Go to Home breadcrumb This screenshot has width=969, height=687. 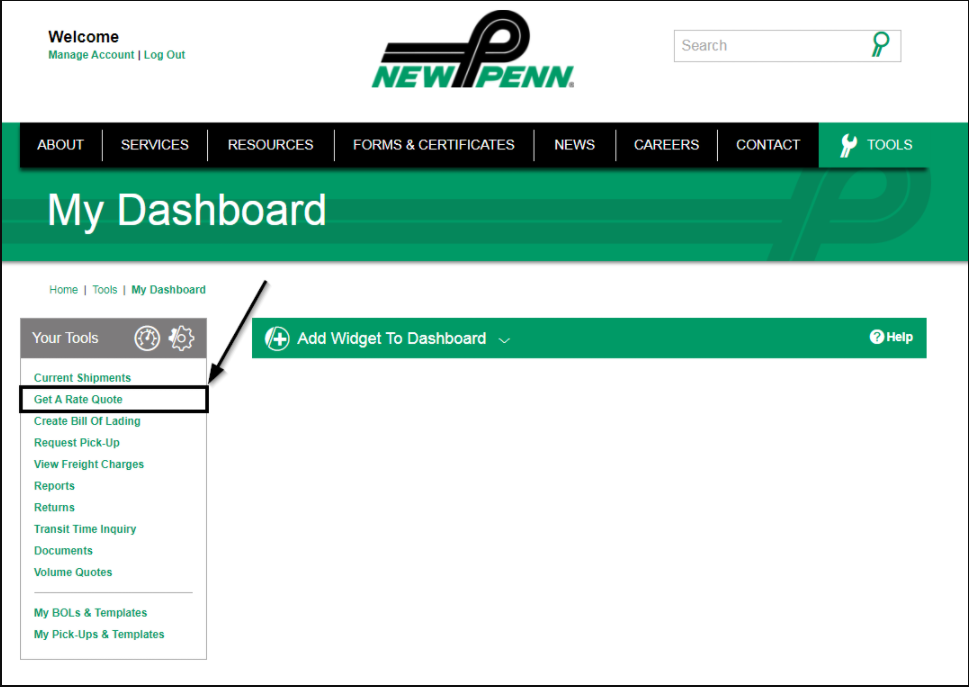pos(64,289)
